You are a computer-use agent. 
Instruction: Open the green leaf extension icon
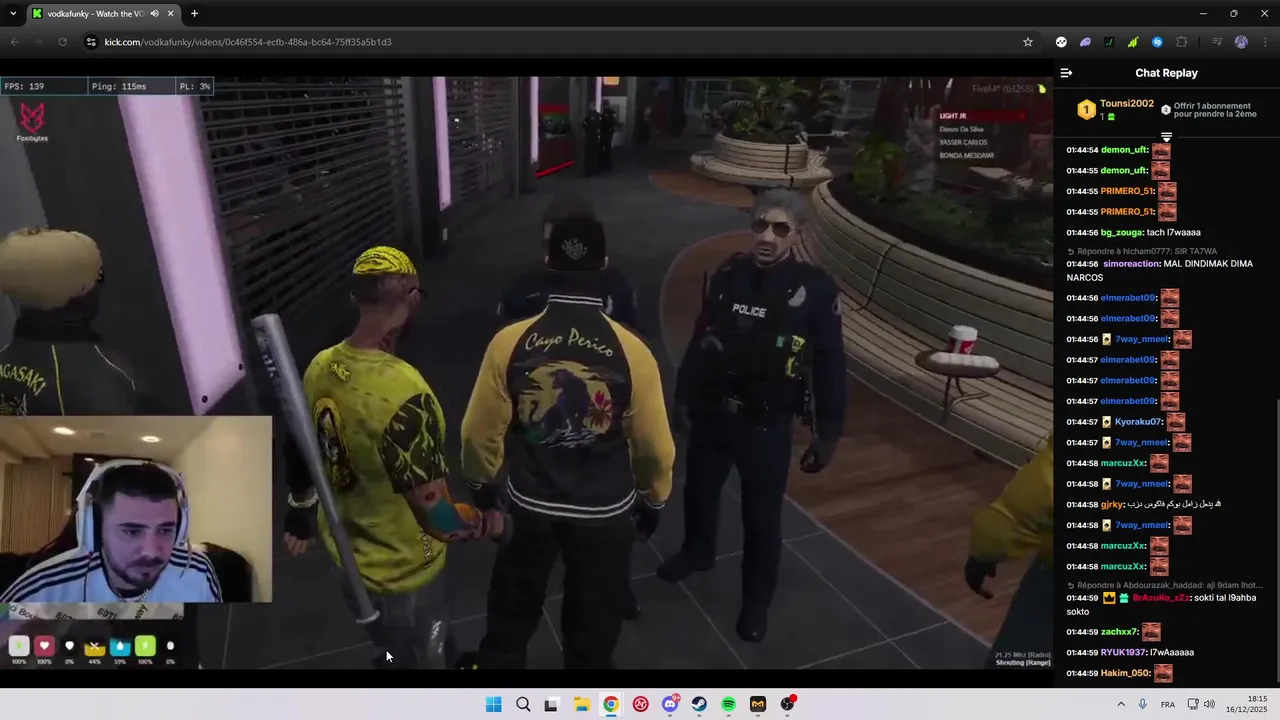1133,42
